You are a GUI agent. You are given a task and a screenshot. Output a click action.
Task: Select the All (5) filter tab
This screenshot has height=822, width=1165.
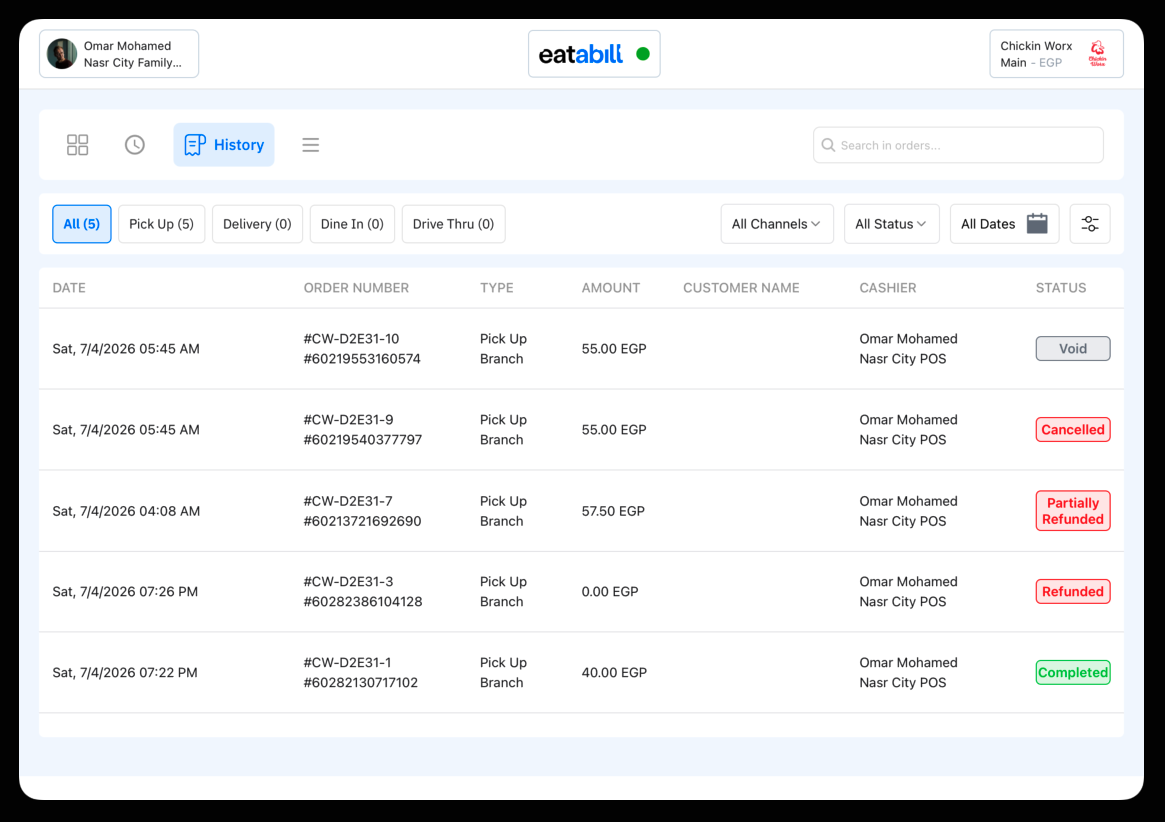pos(82,224)
